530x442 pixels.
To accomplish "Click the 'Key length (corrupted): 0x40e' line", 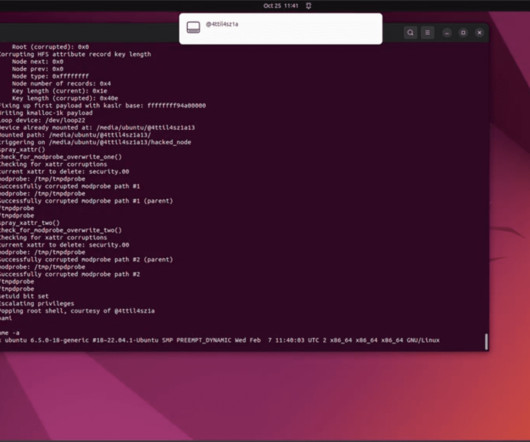I will (65, 98).
